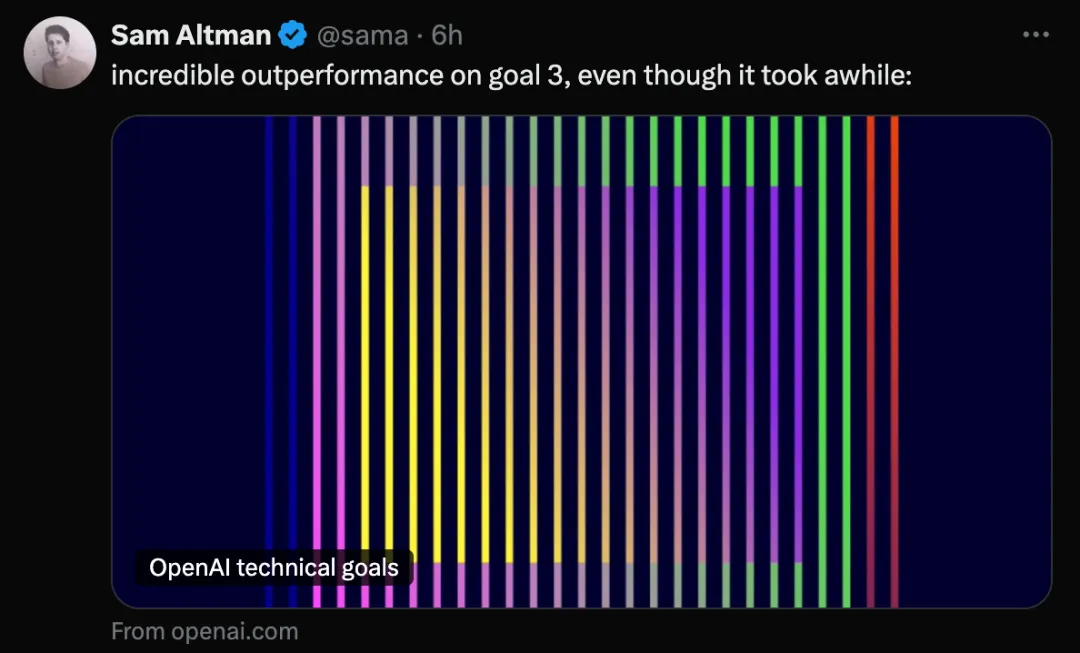Select the rightmost bright purple bar segment
1080x653 pixels.
[798, 375]
